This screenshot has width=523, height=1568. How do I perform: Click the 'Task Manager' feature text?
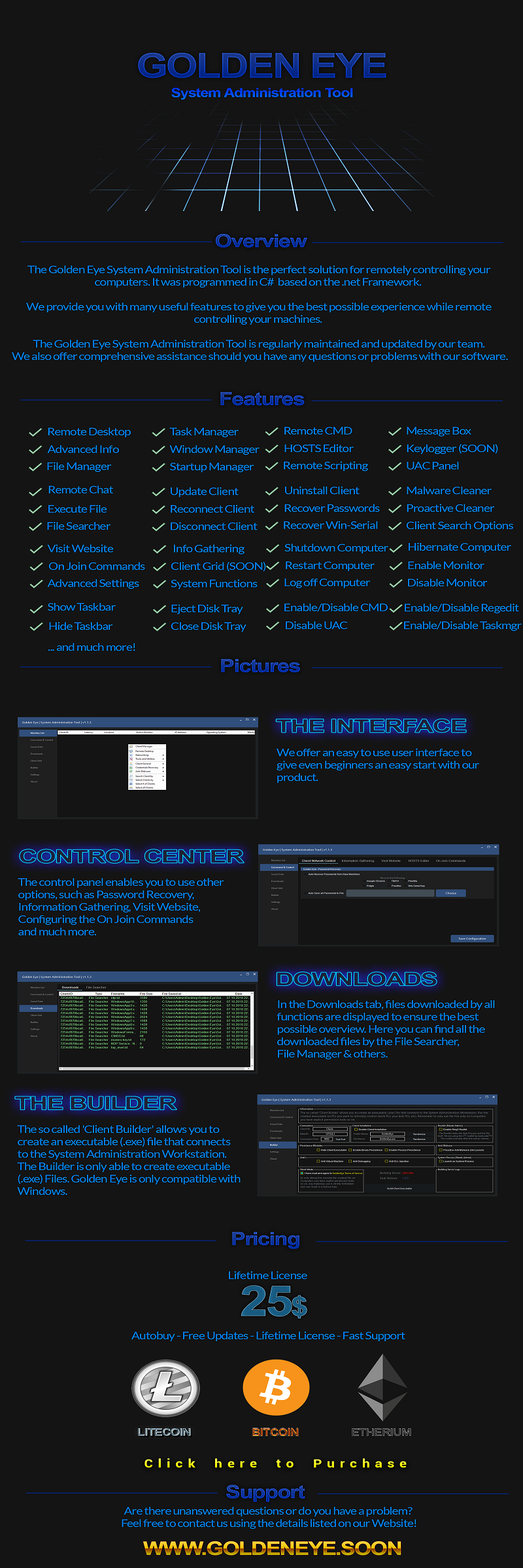(x=204, y=432)
